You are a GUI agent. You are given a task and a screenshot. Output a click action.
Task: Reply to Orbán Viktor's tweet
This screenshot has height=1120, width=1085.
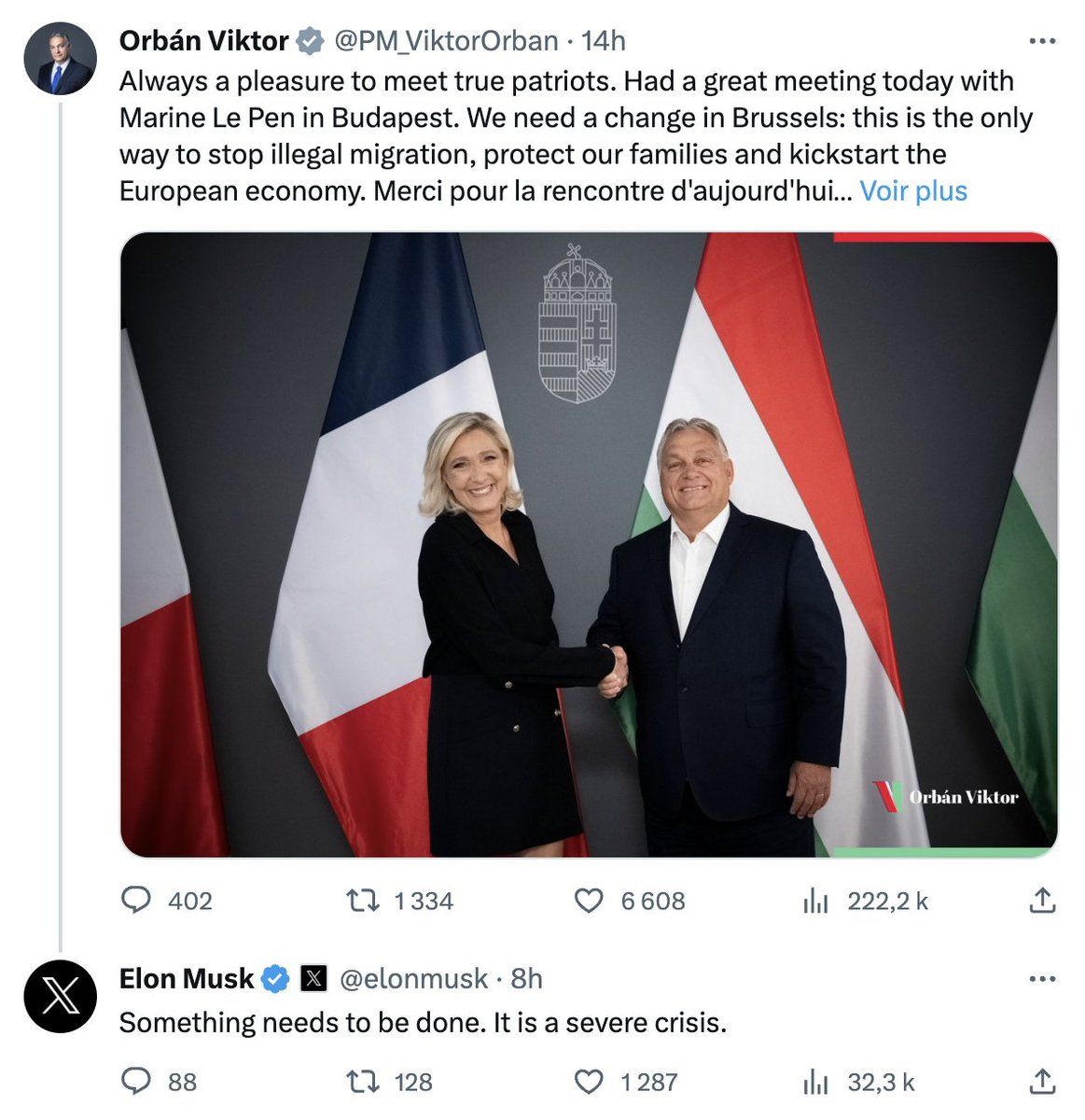[137, 901]
